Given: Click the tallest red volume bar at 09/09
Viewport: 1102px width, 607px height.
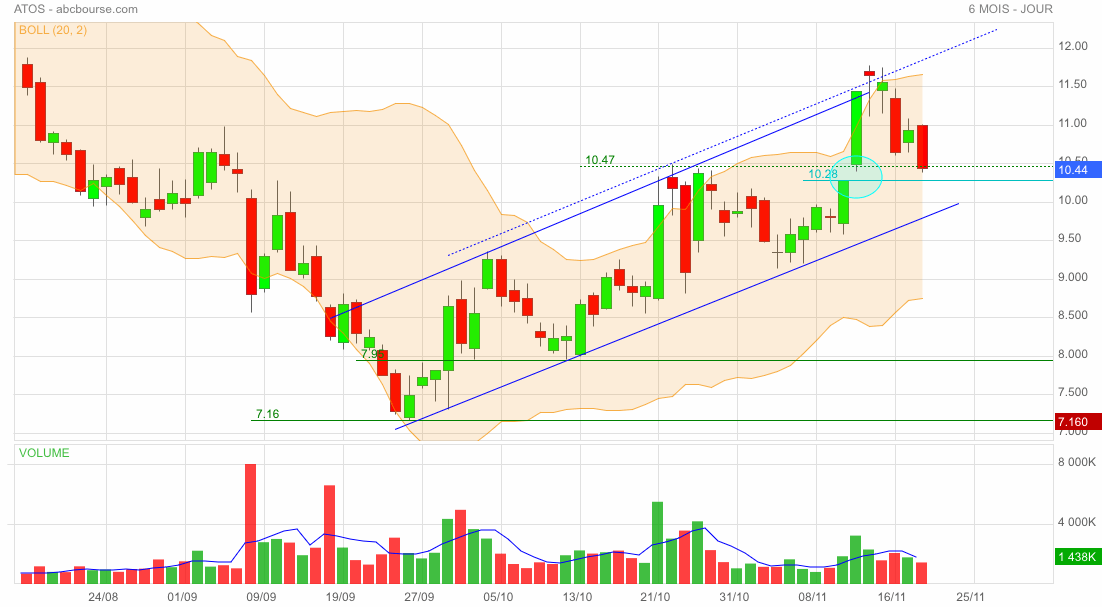Looking at the screenshot, I should coord(250,524).
